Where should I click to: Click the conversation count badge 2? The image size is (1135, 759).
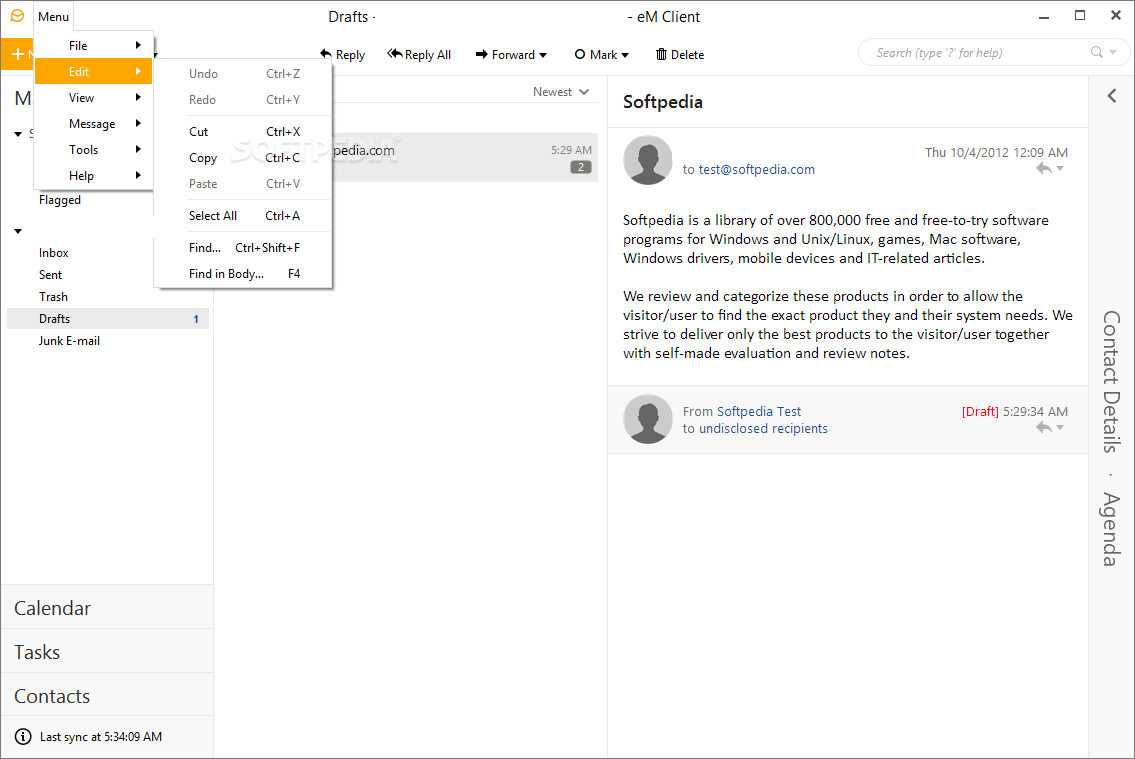pos(581,167)
